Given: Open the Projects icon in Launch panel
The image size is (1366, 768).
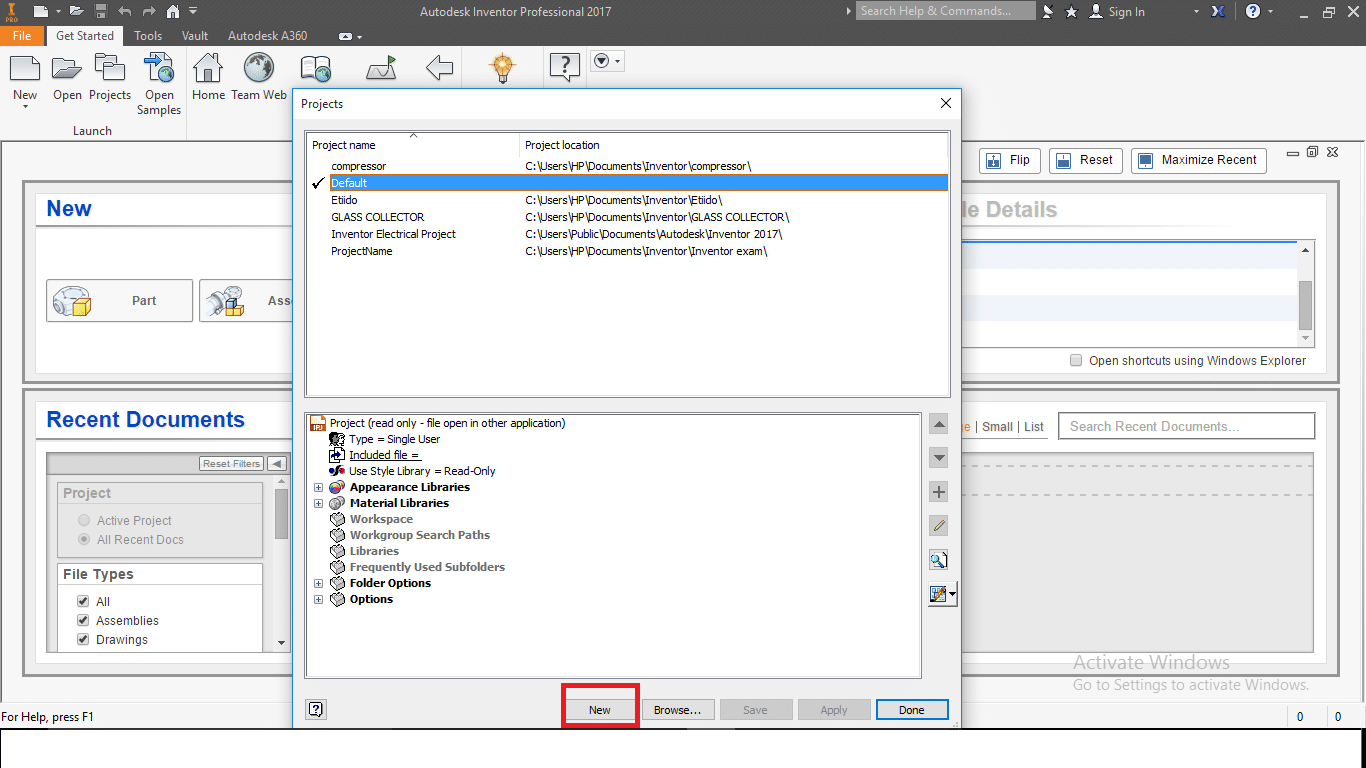Looking at the screenshot, I should coord(110,80).
